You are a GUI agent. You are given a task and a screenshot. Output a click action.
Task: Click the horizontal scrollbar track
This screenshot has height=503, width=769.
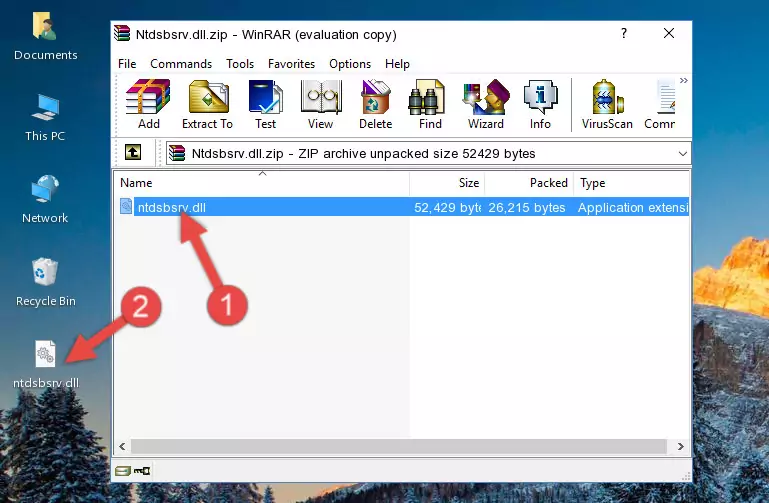pyautogui.click(x=399, y=447)
